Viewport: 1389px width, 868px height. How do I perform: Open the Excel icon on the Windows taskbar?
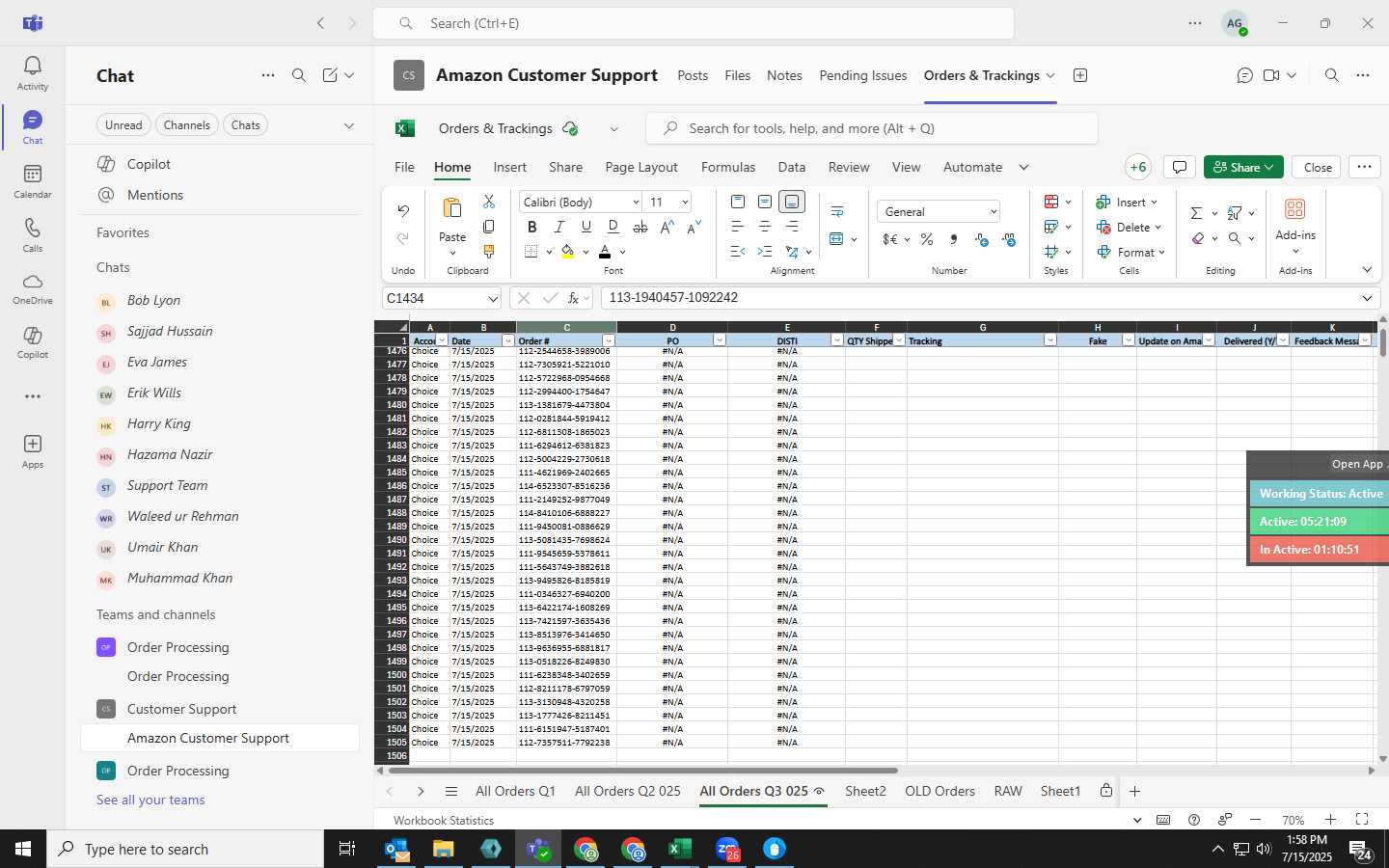point(680,849)
